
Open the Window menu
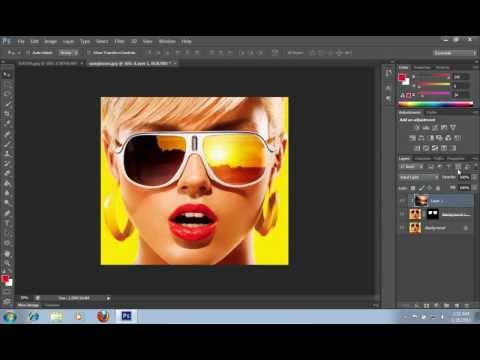coord(167,41)
